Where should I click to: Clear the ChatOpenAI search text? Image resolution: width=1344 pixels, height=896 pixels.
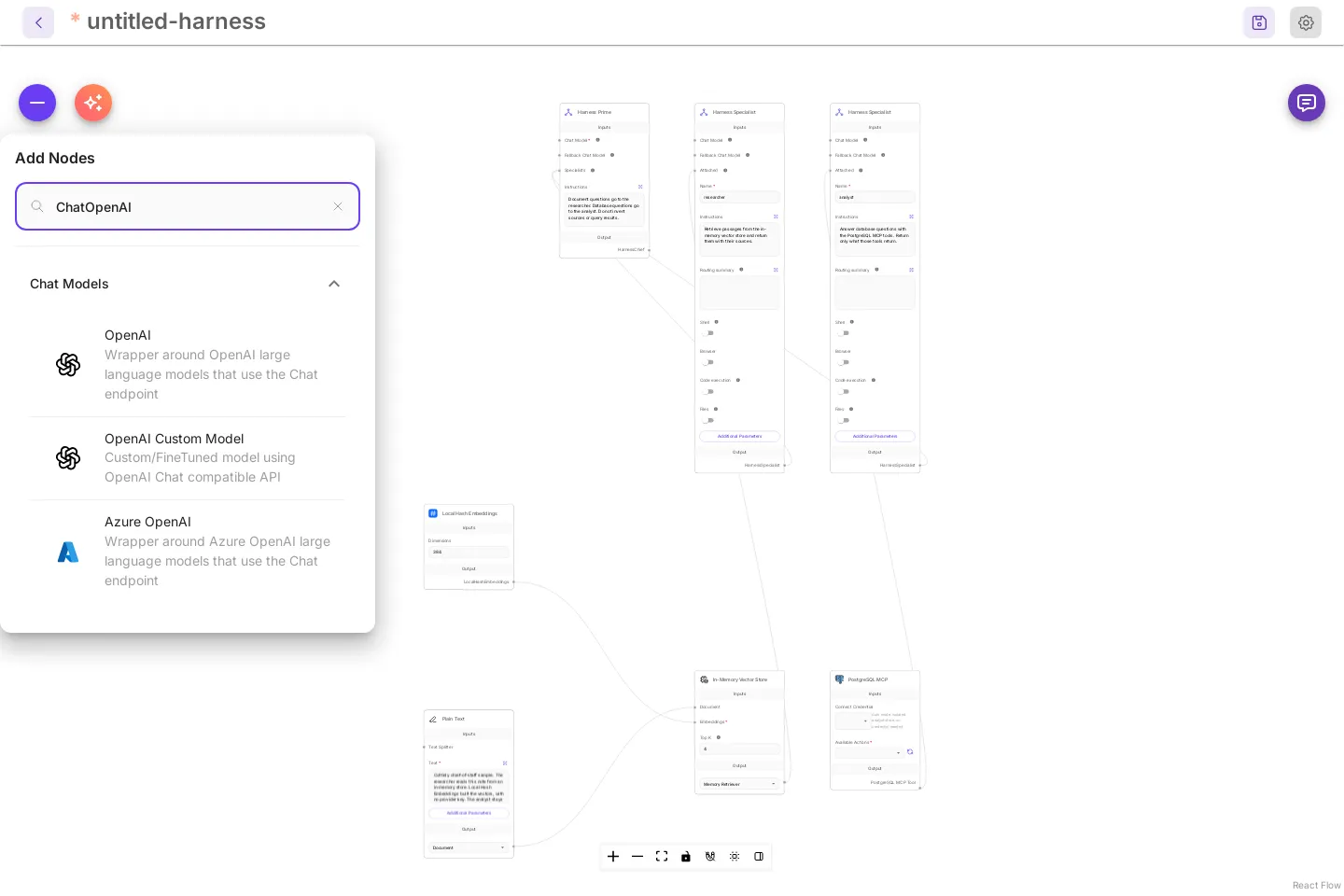coord(338,206)
